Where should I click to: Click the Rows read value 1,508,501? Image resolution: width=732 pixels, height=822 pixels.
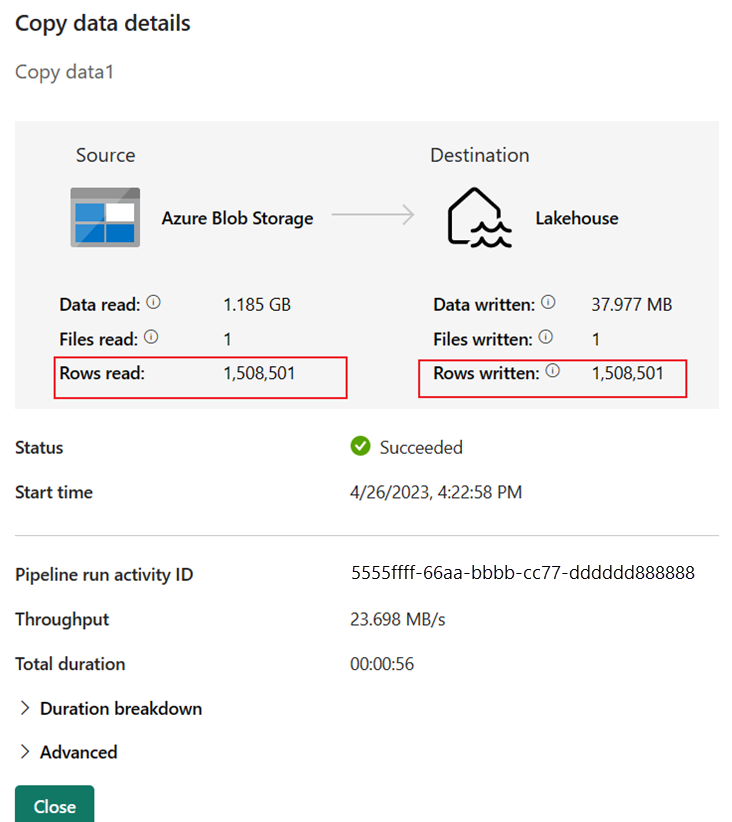tap(259, 373)
